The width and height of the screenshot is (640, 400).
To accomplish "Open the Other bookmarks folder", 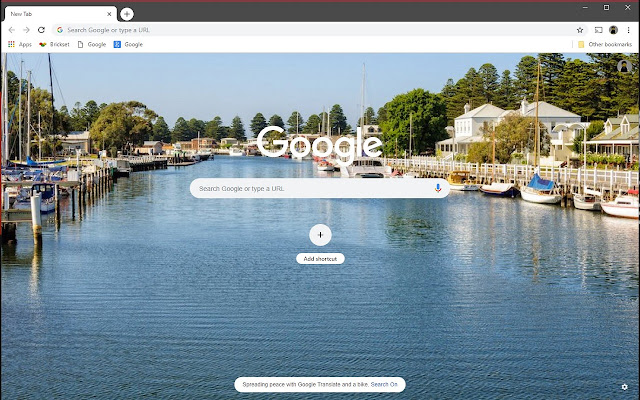I will point(604,44).
